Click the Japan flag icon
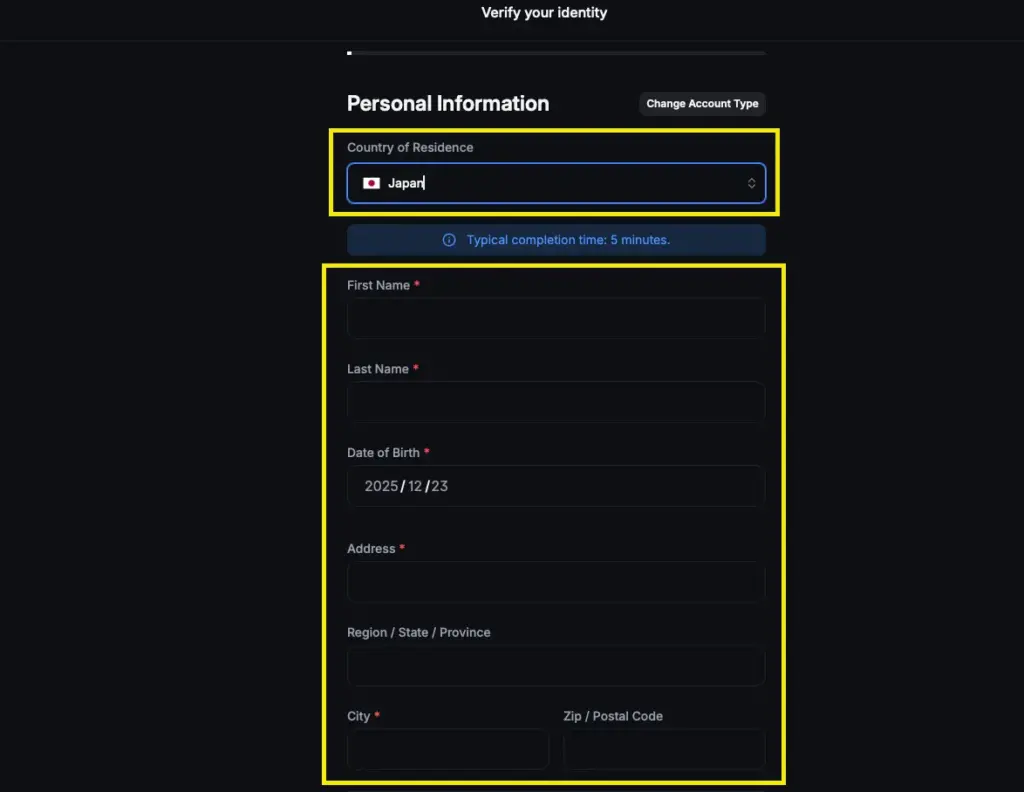The width and height of the screenshot is (1024, 792). (371, 183)
